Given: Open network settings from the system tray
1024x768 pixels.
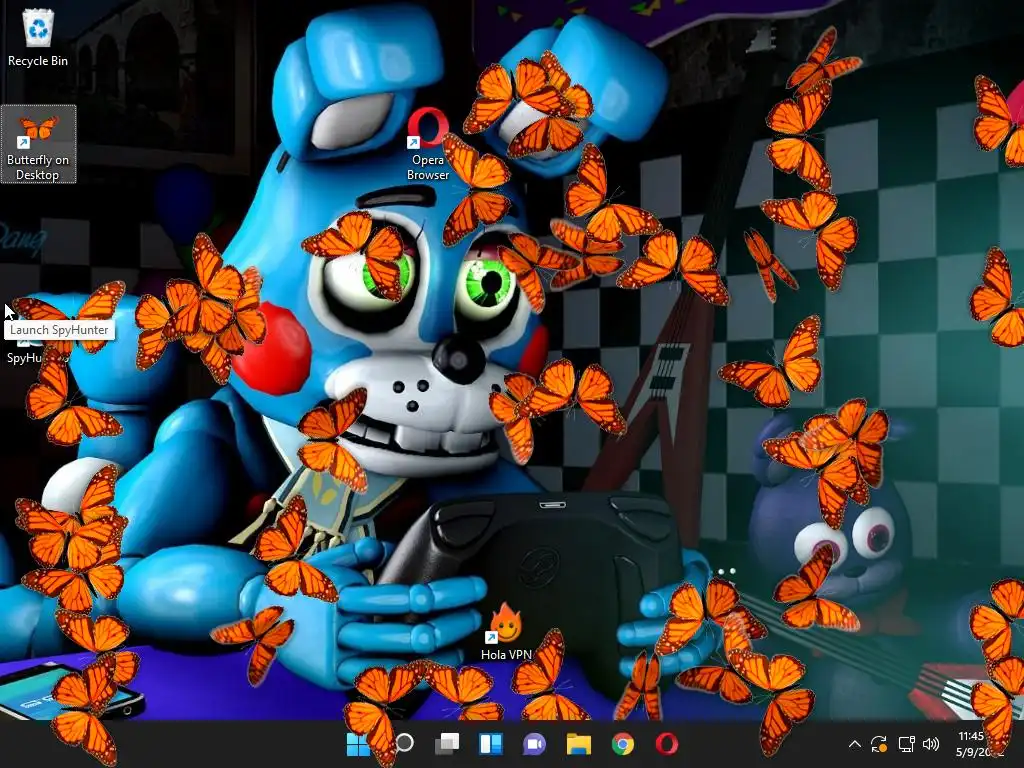Looking at the screenshot, I should (906, 744).
